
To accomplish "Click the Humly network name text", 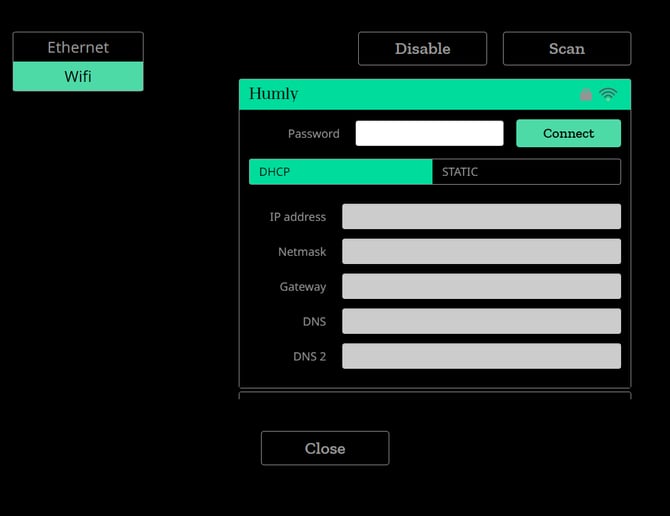I will pyautogui.click(x=273, y=94).
